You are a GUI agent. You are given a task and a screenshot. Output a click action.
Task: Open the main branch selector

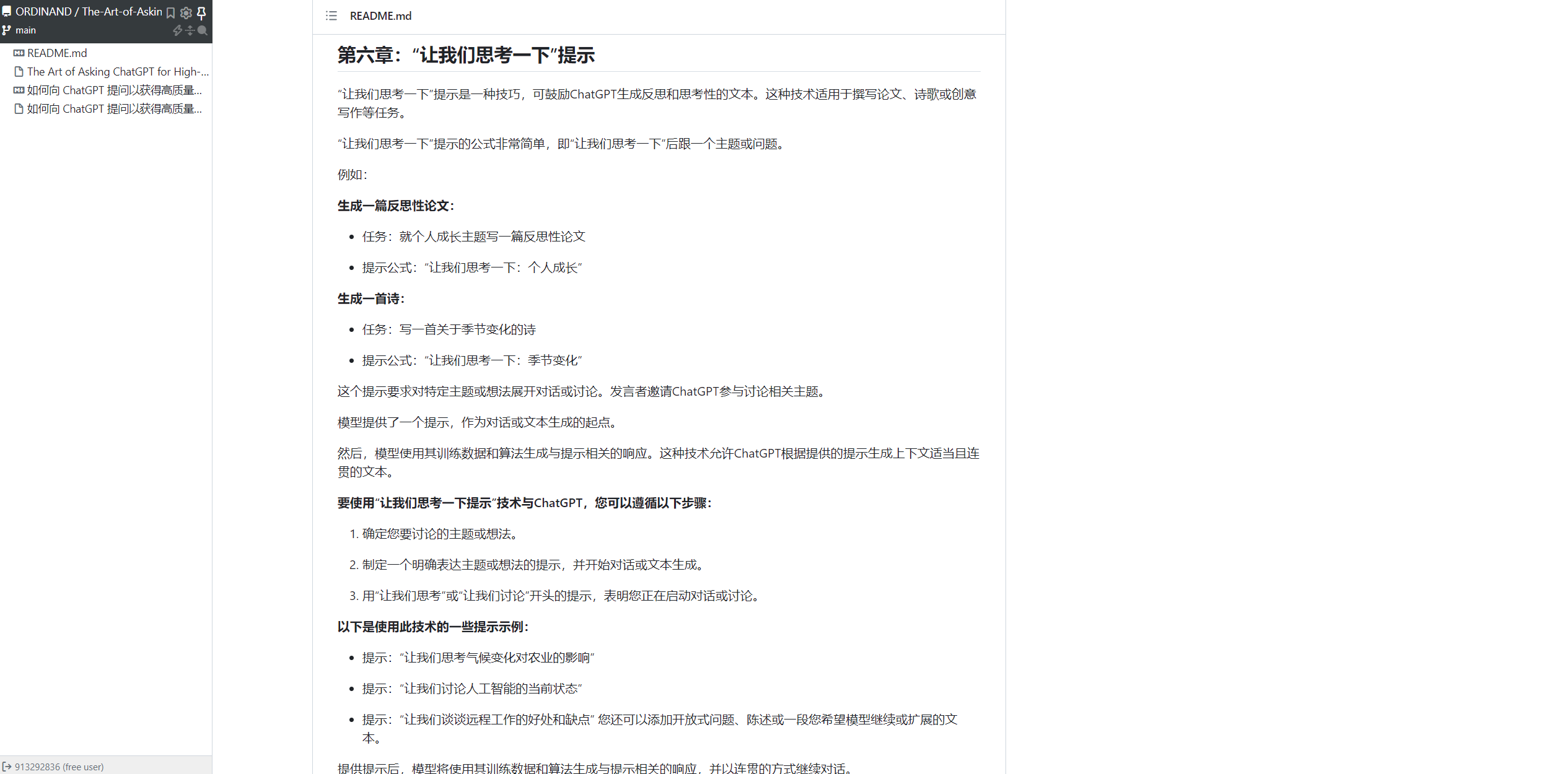click(x=25, y=30)
